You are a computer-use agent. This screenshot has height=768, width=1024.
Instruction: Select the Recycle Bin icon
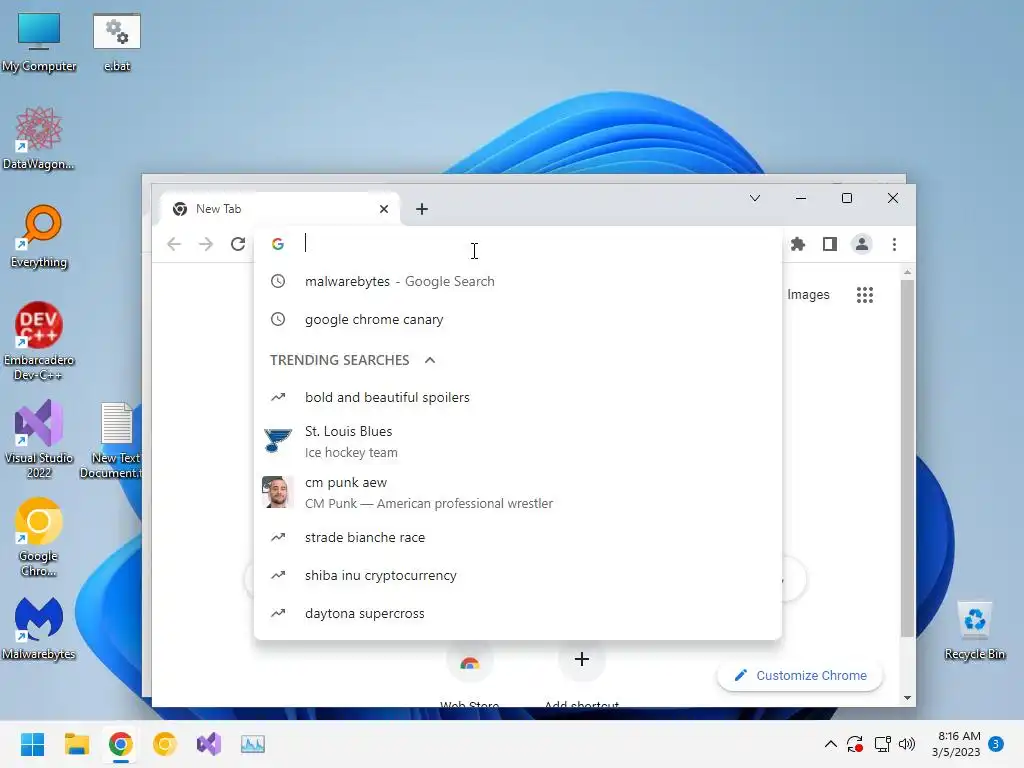tap(974, 630)
